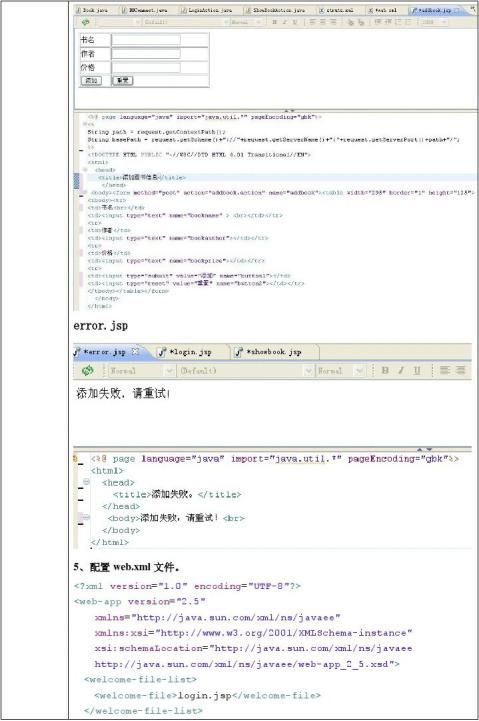Toggle Italic in the error.jsp design toolbar
Viewport: 479px width, 721px height.
pyautogui.click(x=401, y=370)
